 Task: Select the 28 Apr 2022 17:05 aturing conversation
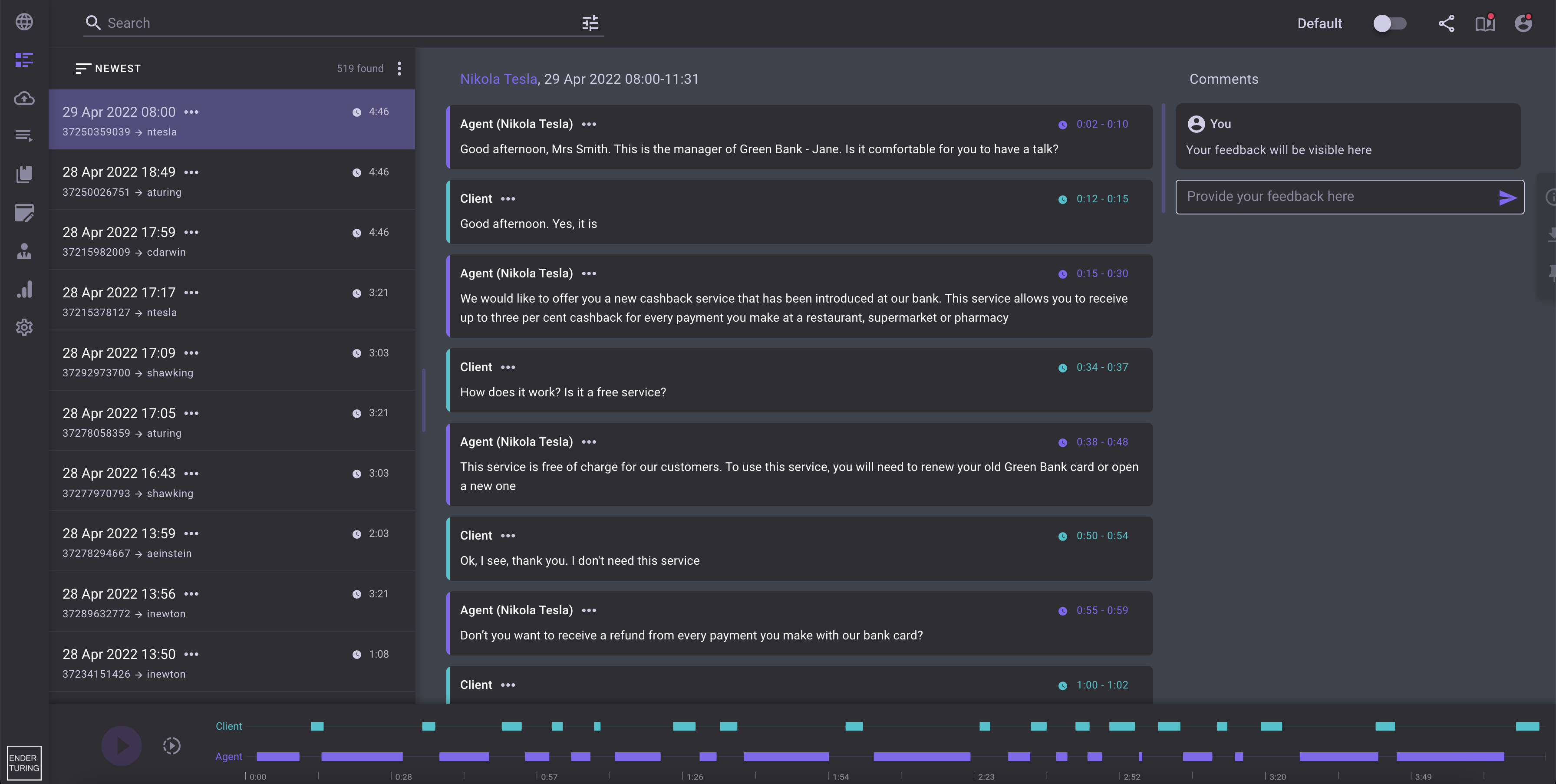click(x=231, y=420)
